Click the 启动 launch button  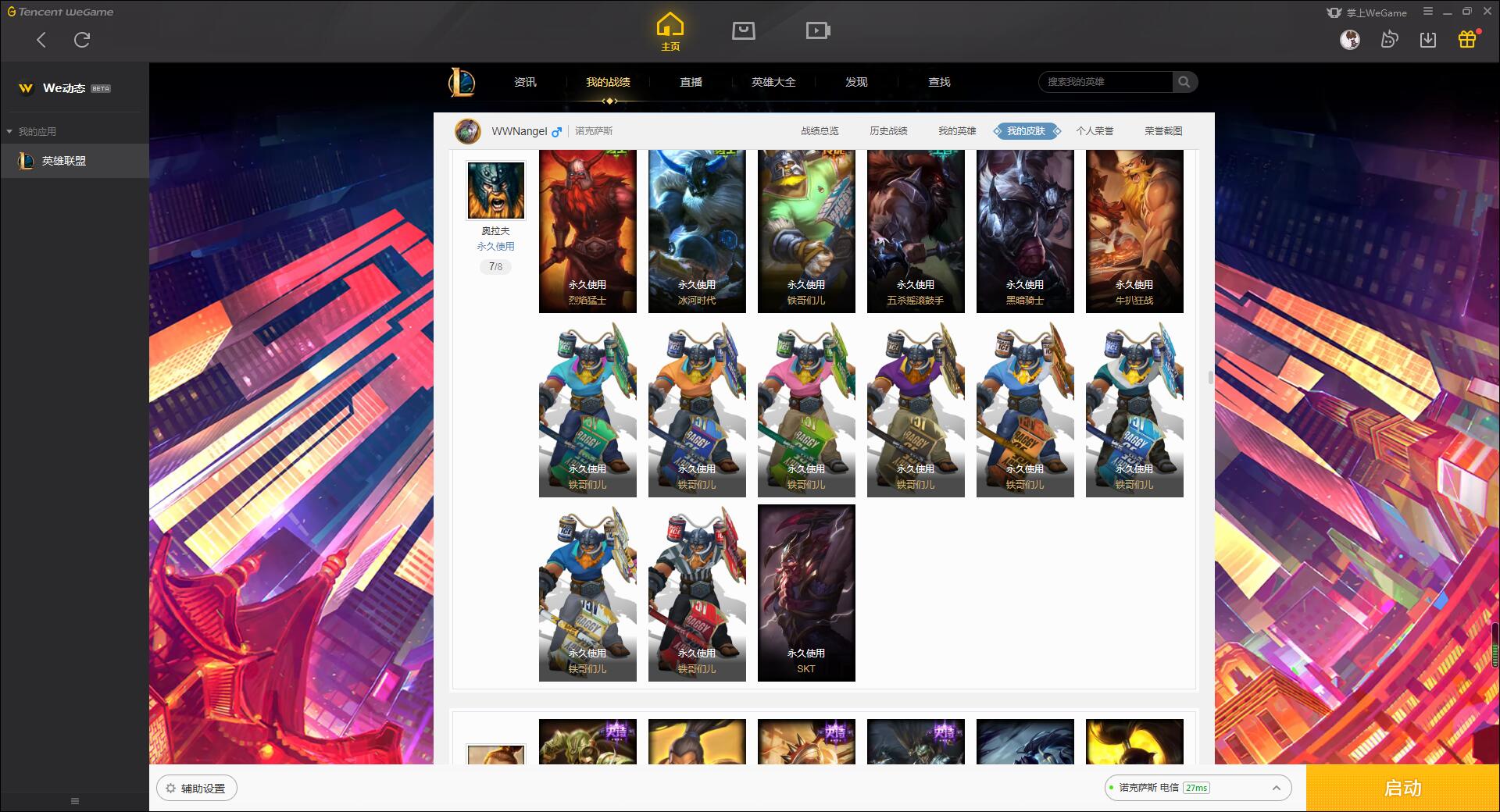(1402, 788)
